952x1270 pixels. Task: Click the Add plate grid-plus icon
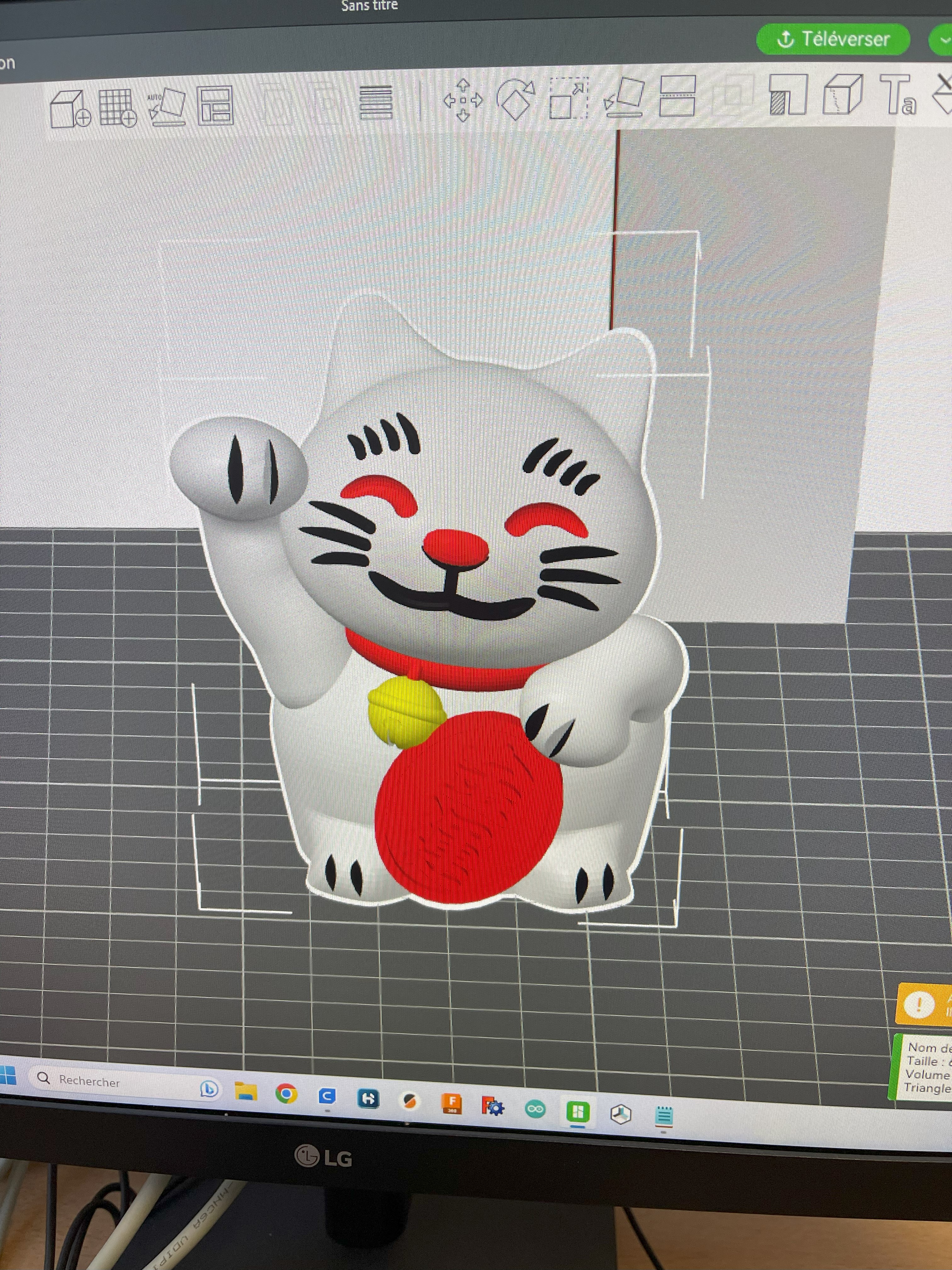pyautogui.click(x=118, y=107)
